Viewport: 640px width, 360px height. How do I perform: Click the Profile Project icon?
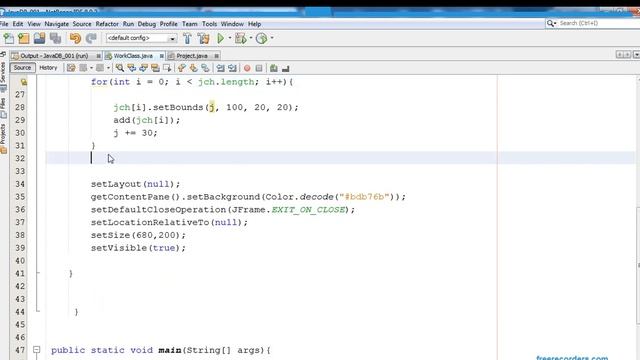click(x=262, y=38)
